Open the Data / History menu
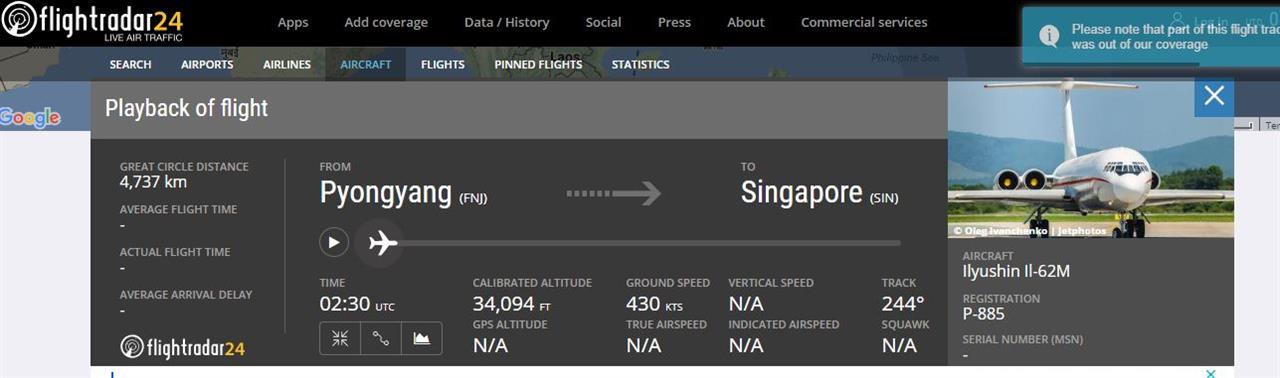Screen dimensions: 1280x378 507,22
